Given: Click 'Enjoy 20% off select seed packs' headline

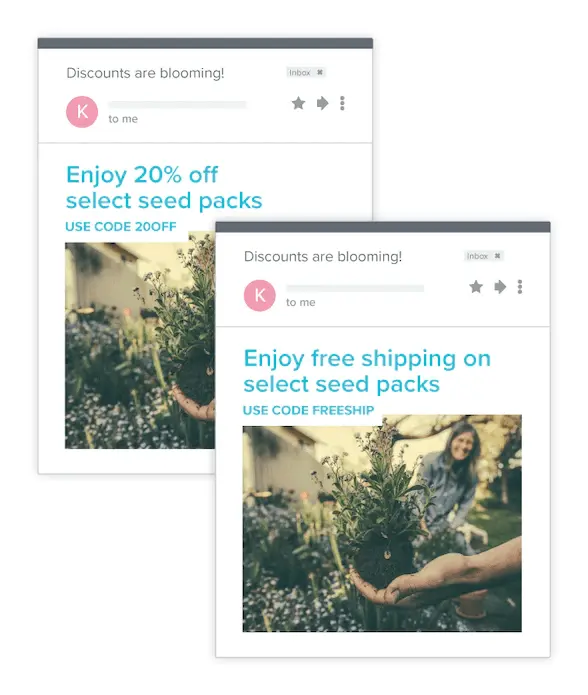Looking at the screenshot, I should (x=164, y=187).
